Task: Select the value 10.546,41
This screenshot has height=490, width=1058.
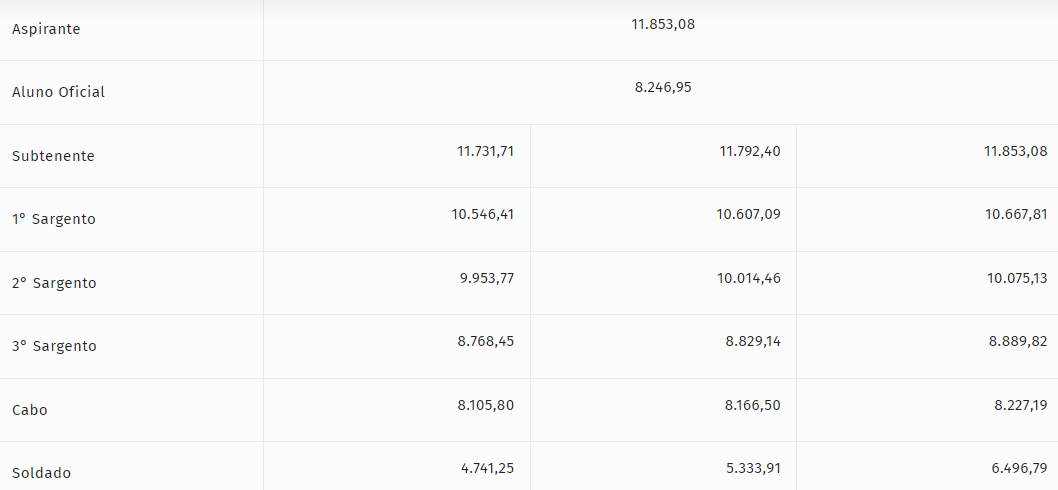Action: coord(482,214)
